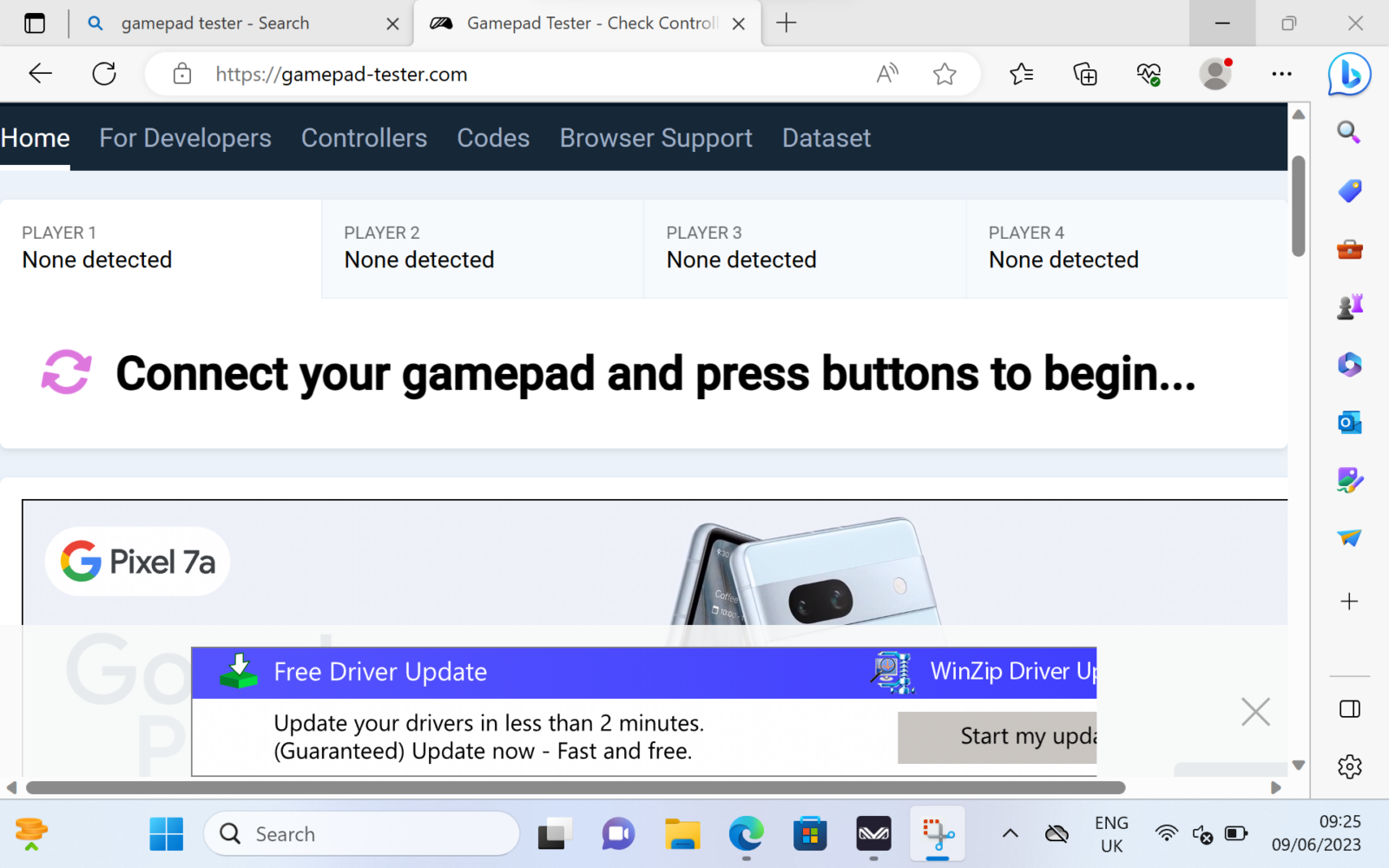
Task: Open the Collections icon in toolbar
Action: 1084,74
